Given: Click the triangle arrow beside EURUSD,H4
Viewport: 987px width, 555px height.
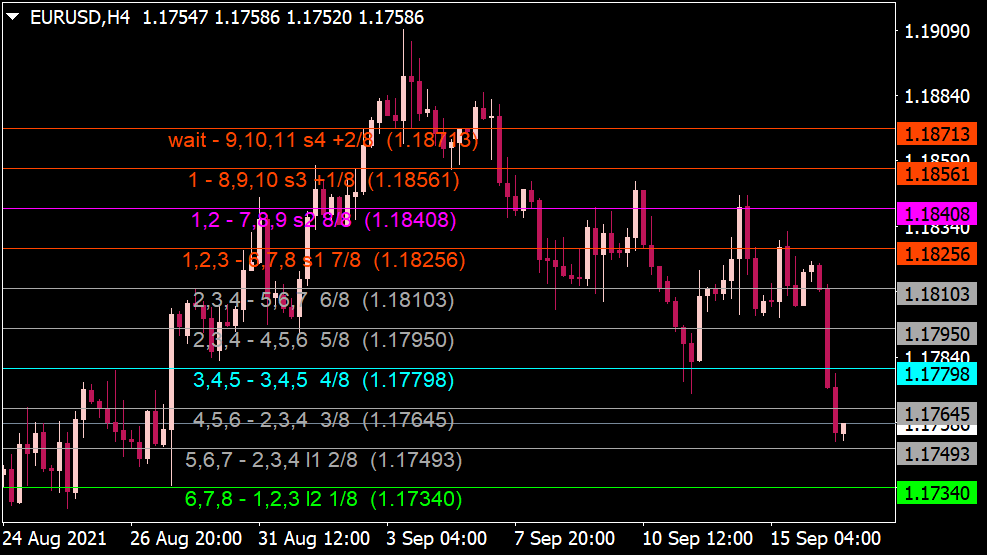Looking at the screenshot, I should click(13, 17).
